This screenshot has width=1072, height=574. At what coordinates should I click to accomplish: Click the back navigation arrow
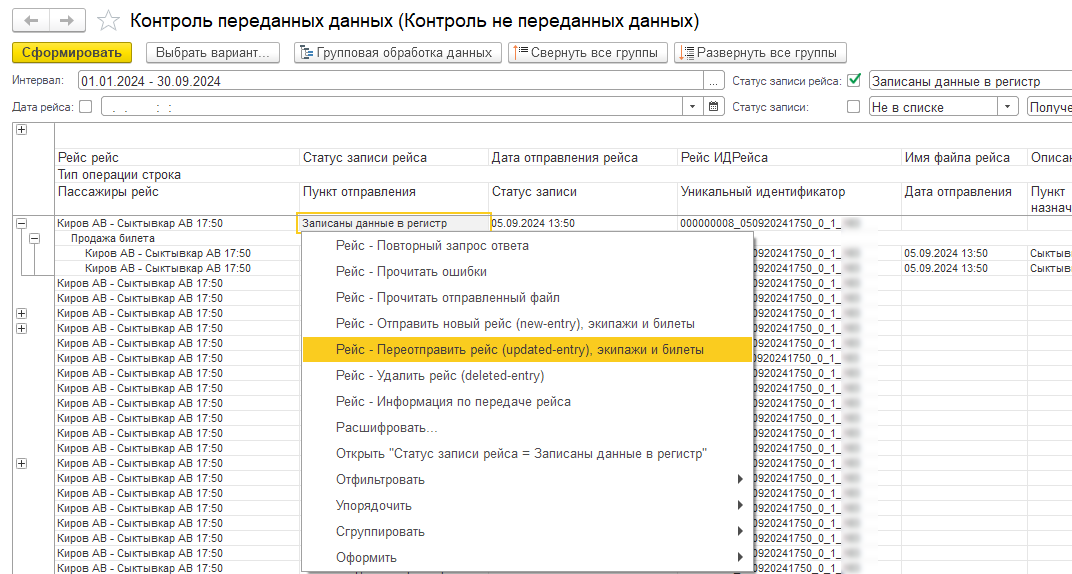click(31, 20)
